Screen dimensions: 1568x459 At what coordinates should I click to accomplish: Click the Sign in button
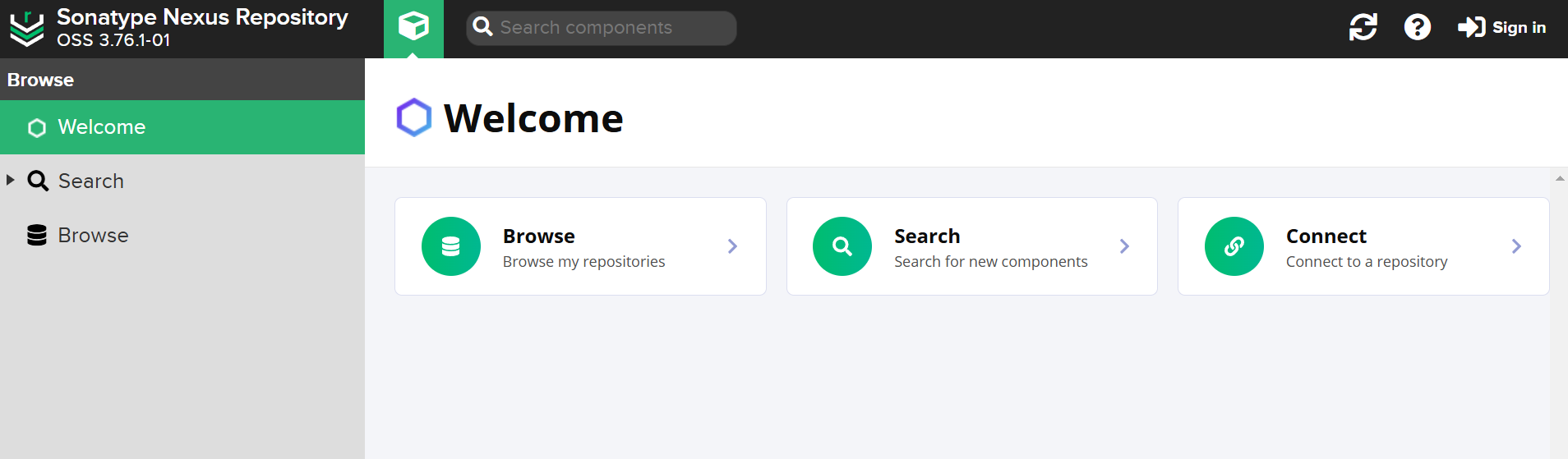click(1502, 27)
